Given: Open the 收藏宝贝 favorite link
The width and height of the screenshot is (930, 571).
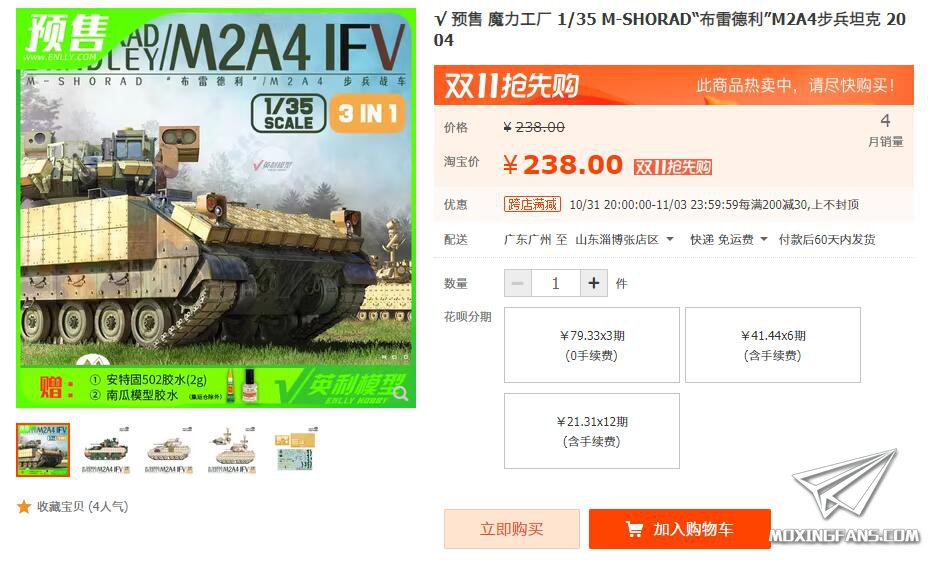Looking at the screenshot, I should tap(82, 506).
